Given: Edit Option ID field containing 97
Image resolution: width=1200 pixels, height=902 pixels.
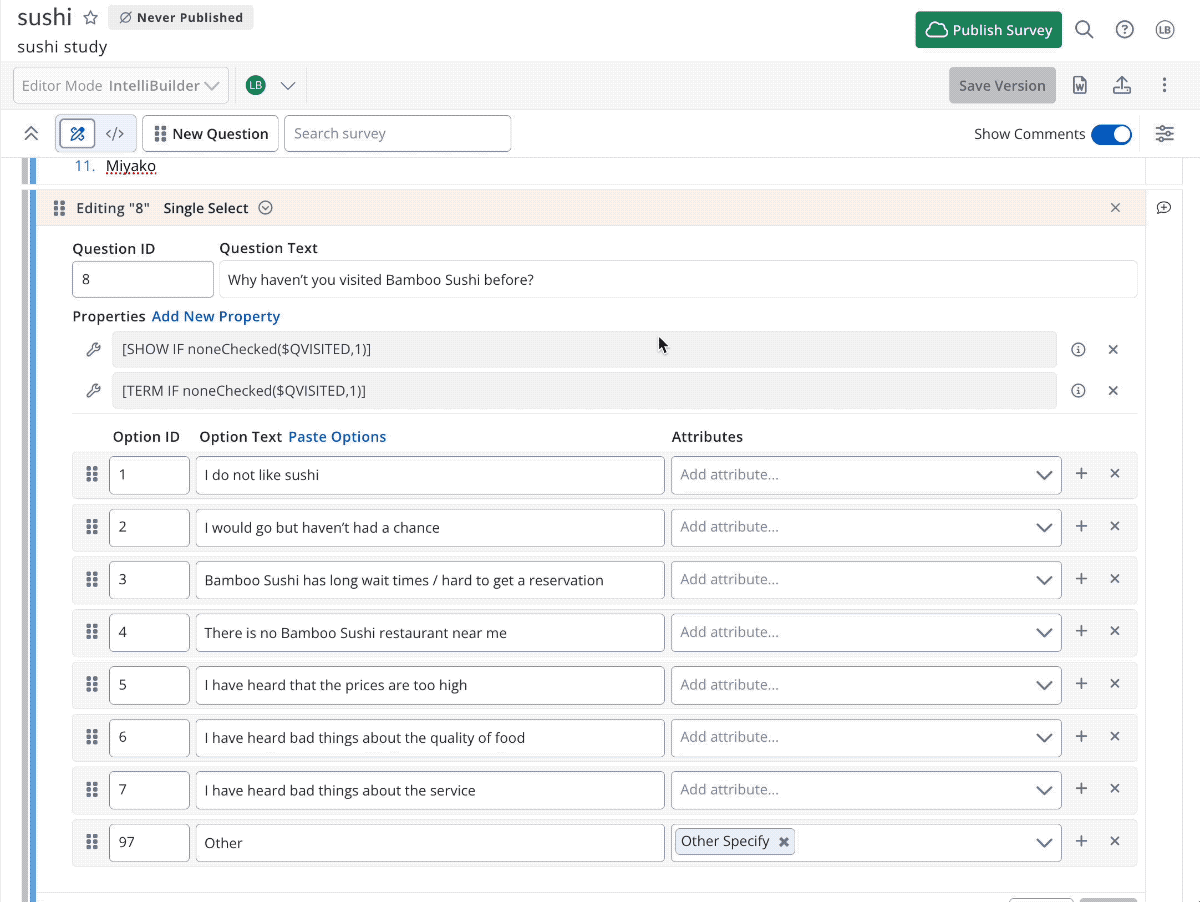Looking at the screenshot, I should coord(149,843).
